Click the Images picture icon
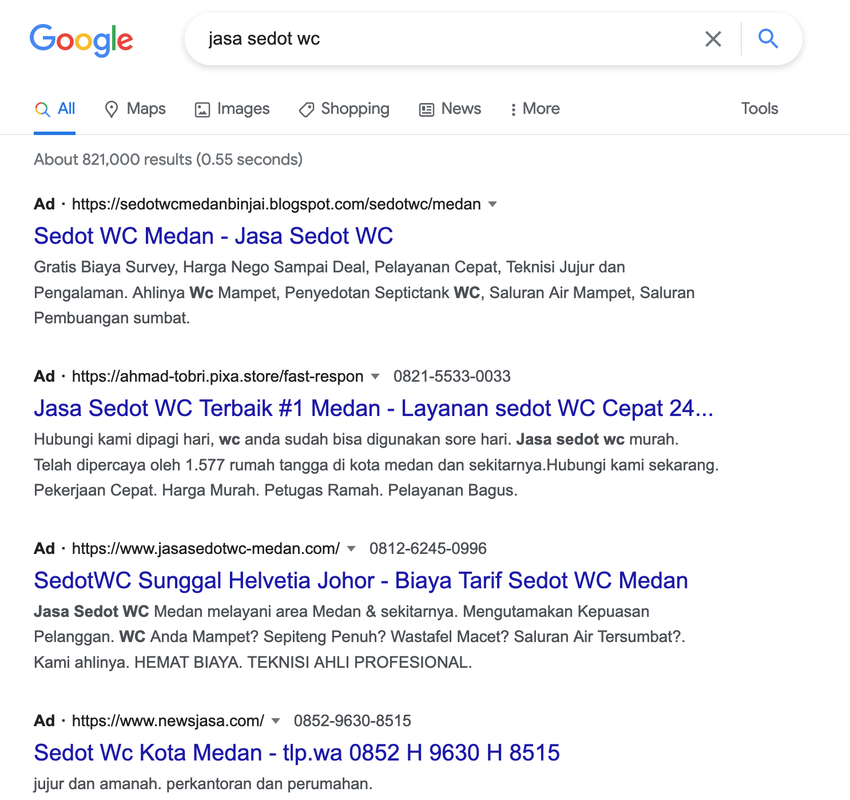 (x=202, y=109)
